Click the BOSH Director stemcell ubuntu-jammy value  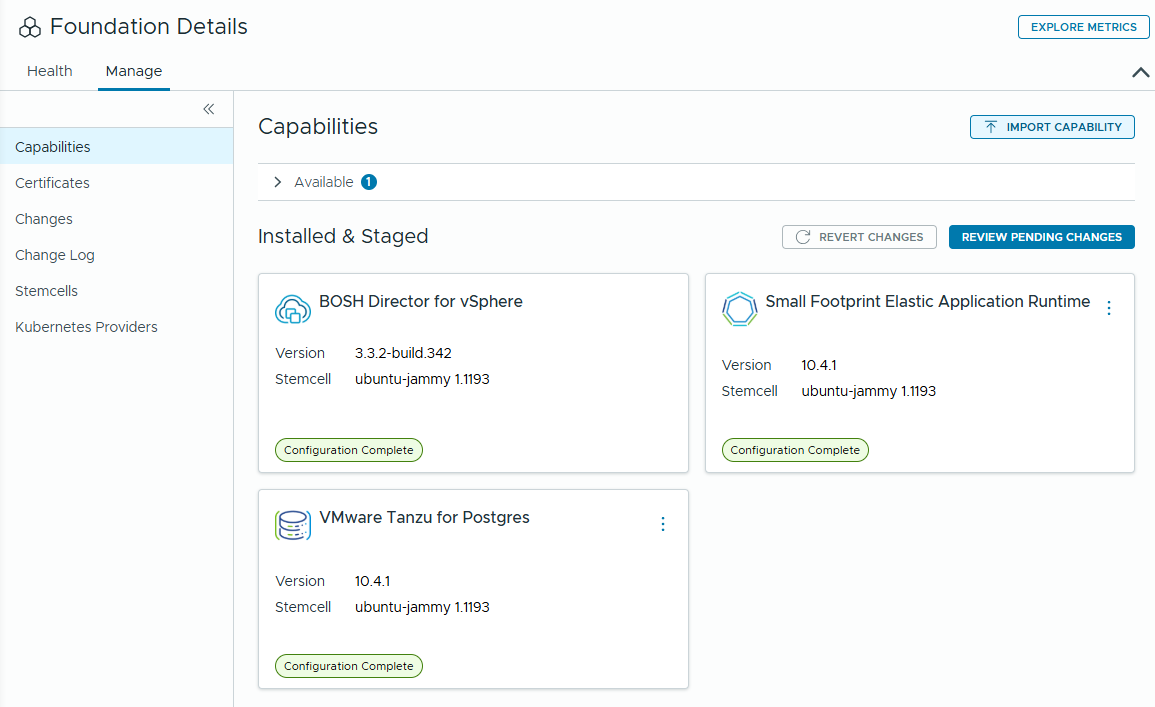pyautogui.click(x=422, y=379)
